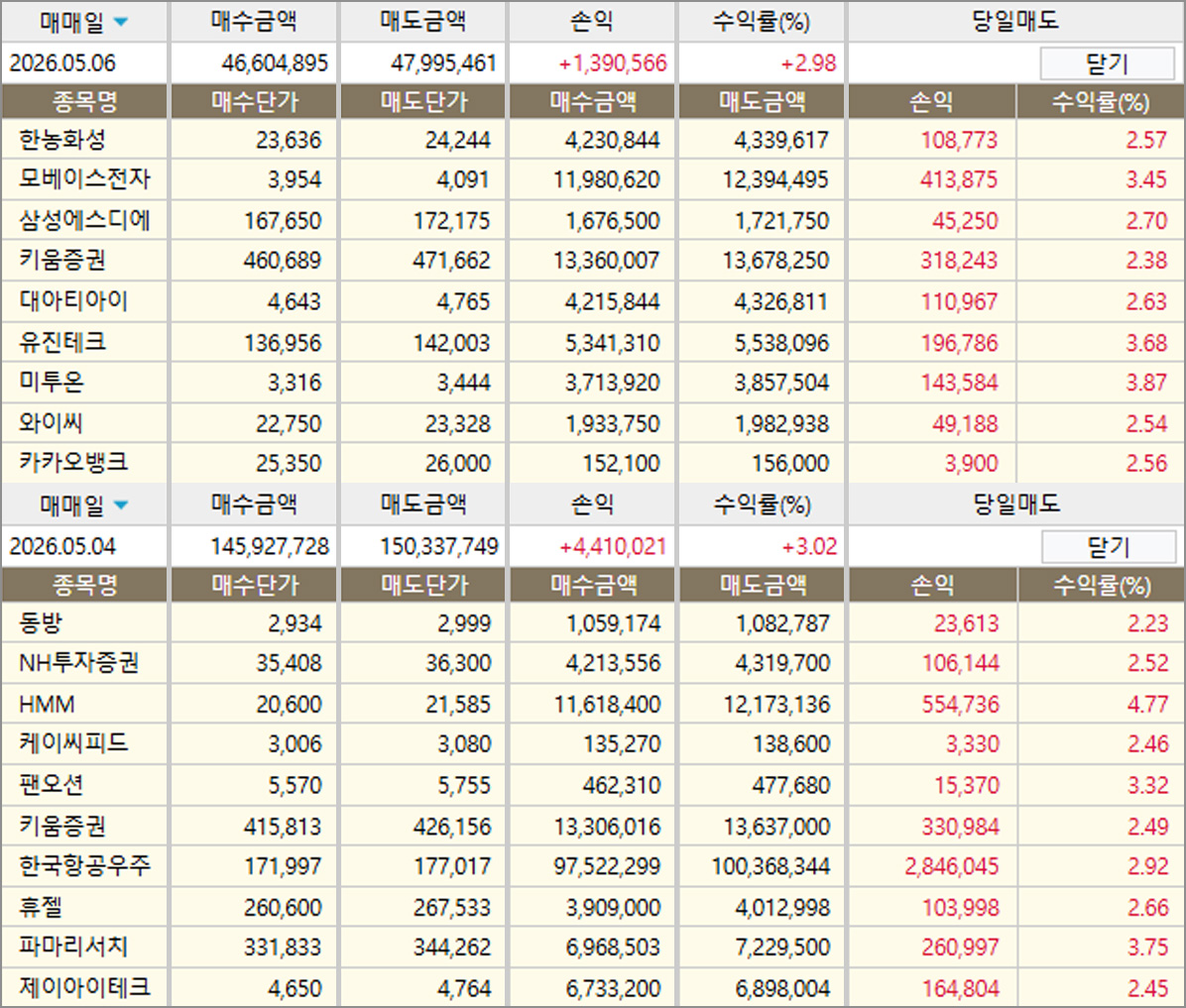Click stock name HMM

coord(47,704)
